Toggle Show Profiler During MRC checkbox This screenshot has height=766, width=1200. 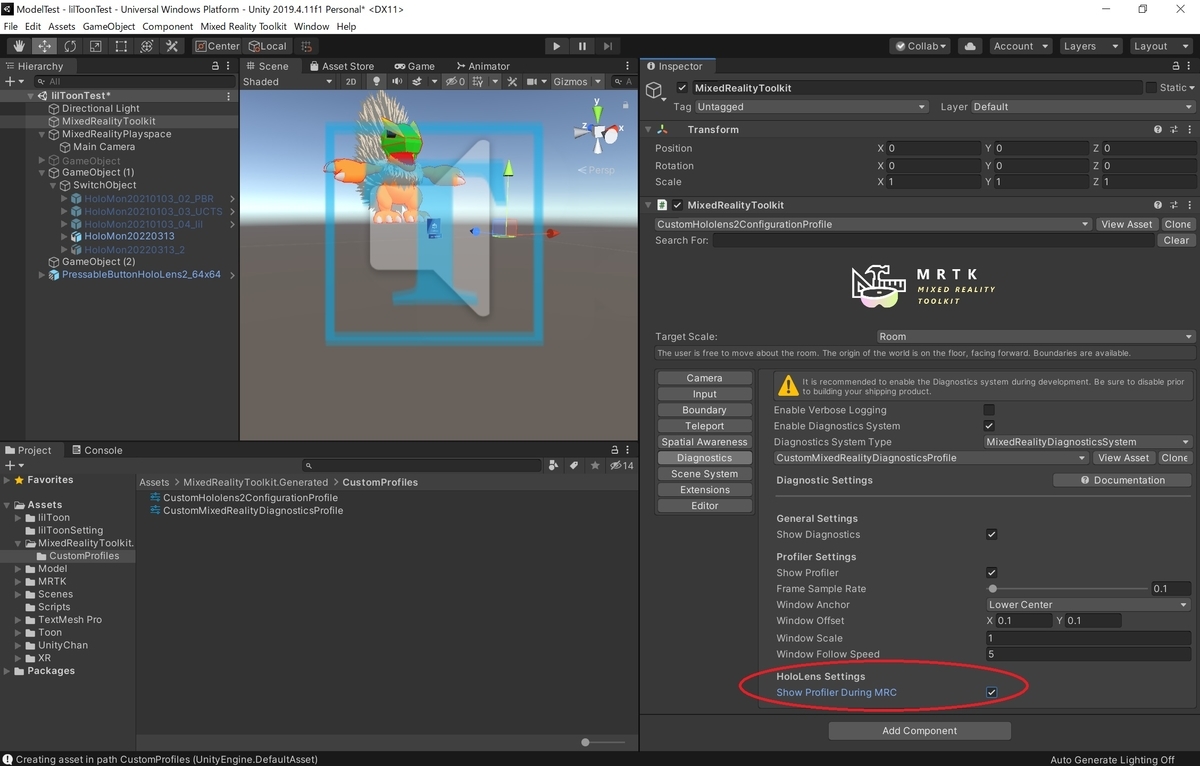(991, 692)
